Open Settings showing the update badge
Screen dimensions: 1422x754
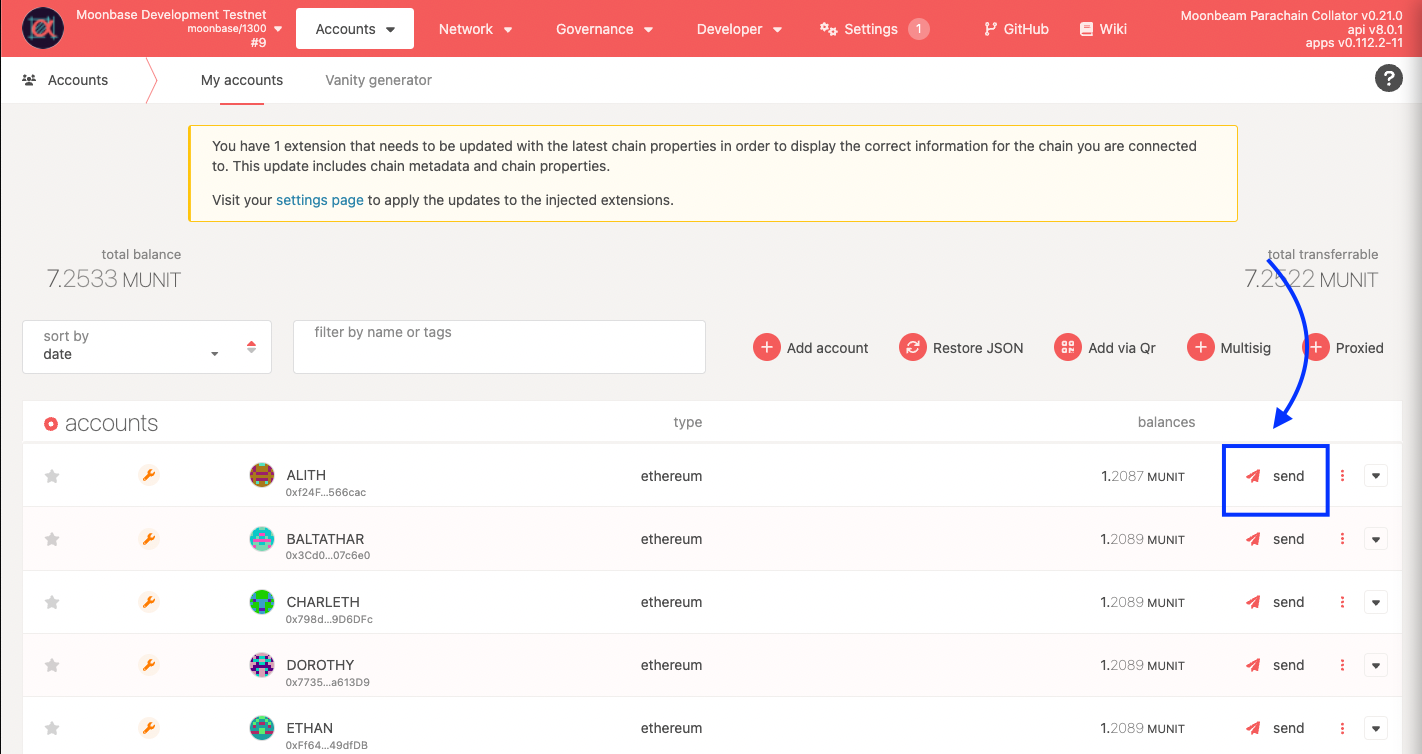pyautogui.click(x=871, y=28)
